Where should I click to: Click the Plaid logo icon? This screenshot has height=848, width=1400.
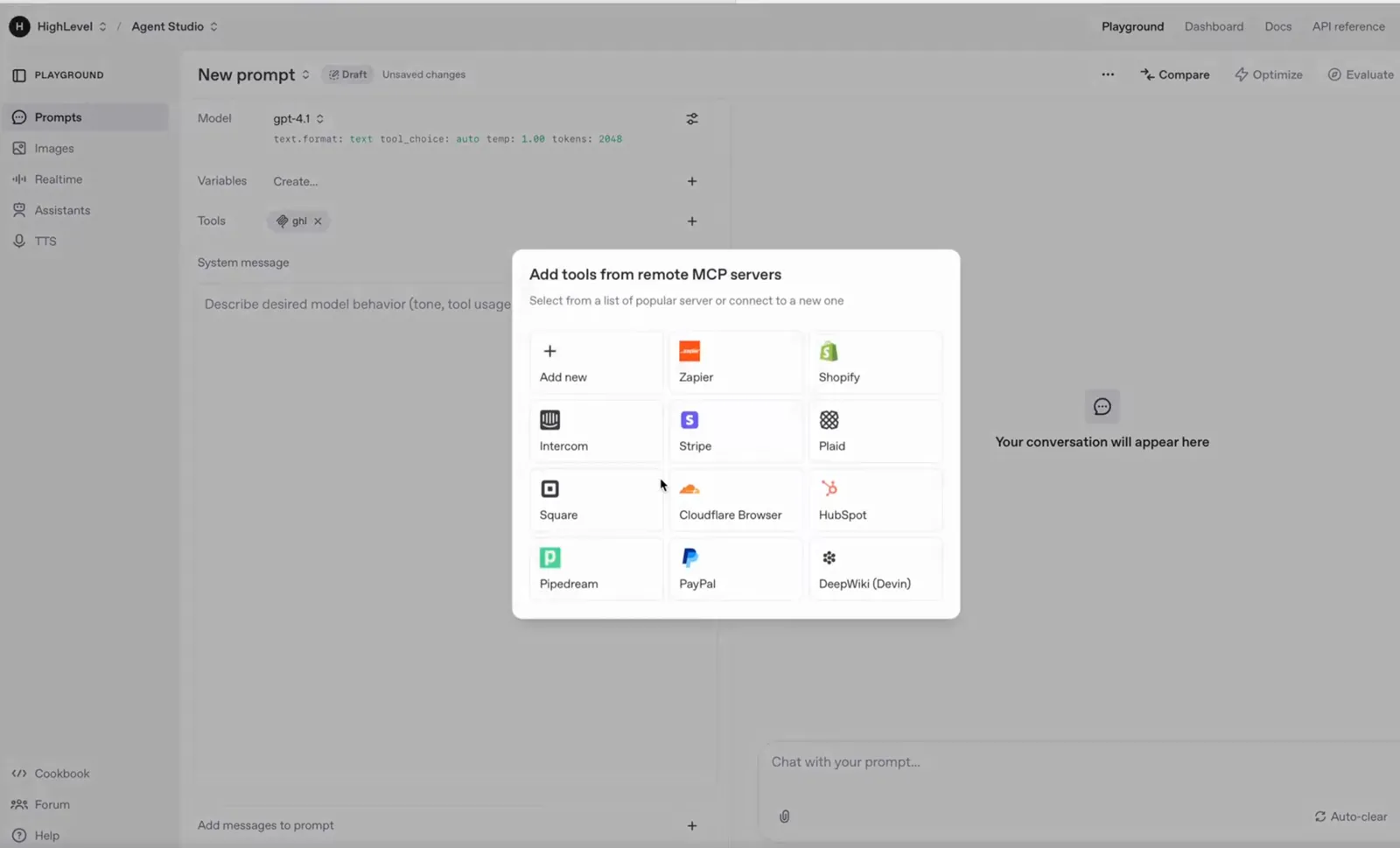click(829, 420)
